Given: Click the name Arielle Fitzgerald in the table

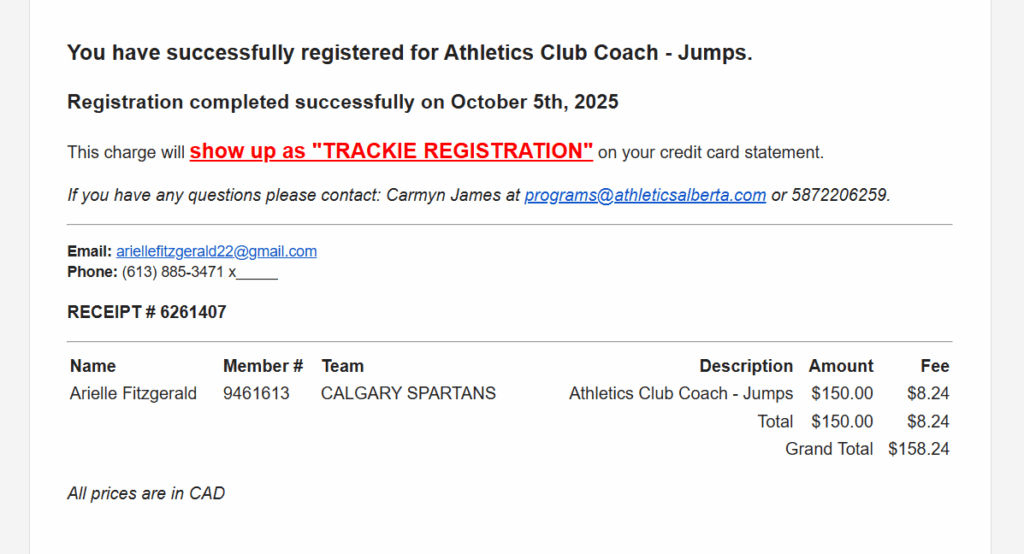Looking at the screenshot, I should (x=133, y=393).
